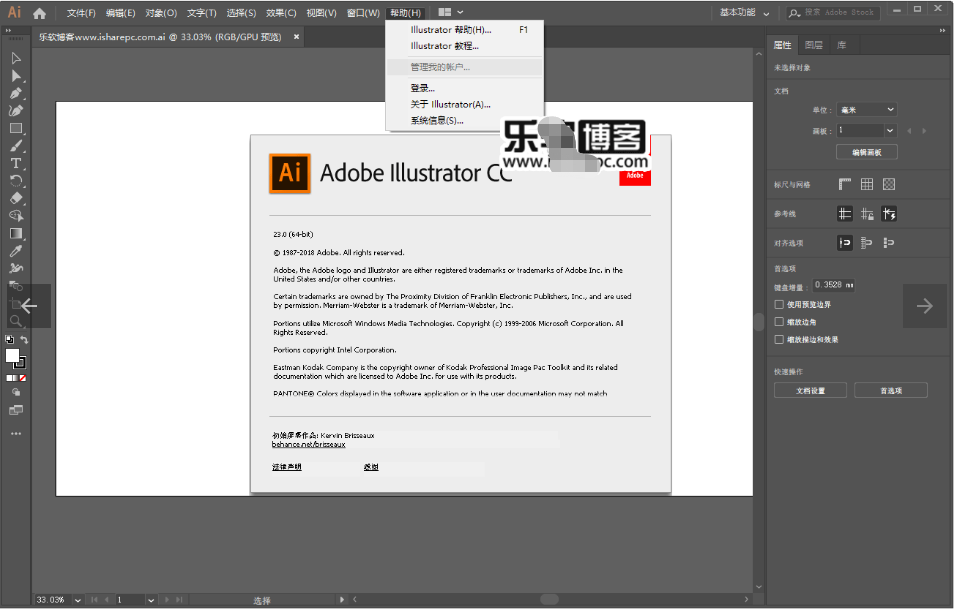This screenshot has height=612, width=956.
Task: Click the 编辑画板 button
Action: 867,152
